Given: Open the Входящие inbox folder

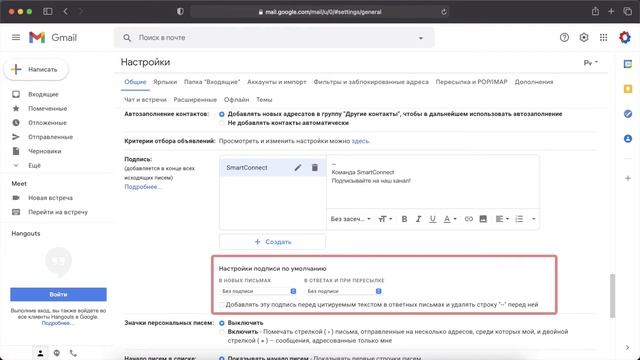Looking at the screenshot, I should (43, 94).
